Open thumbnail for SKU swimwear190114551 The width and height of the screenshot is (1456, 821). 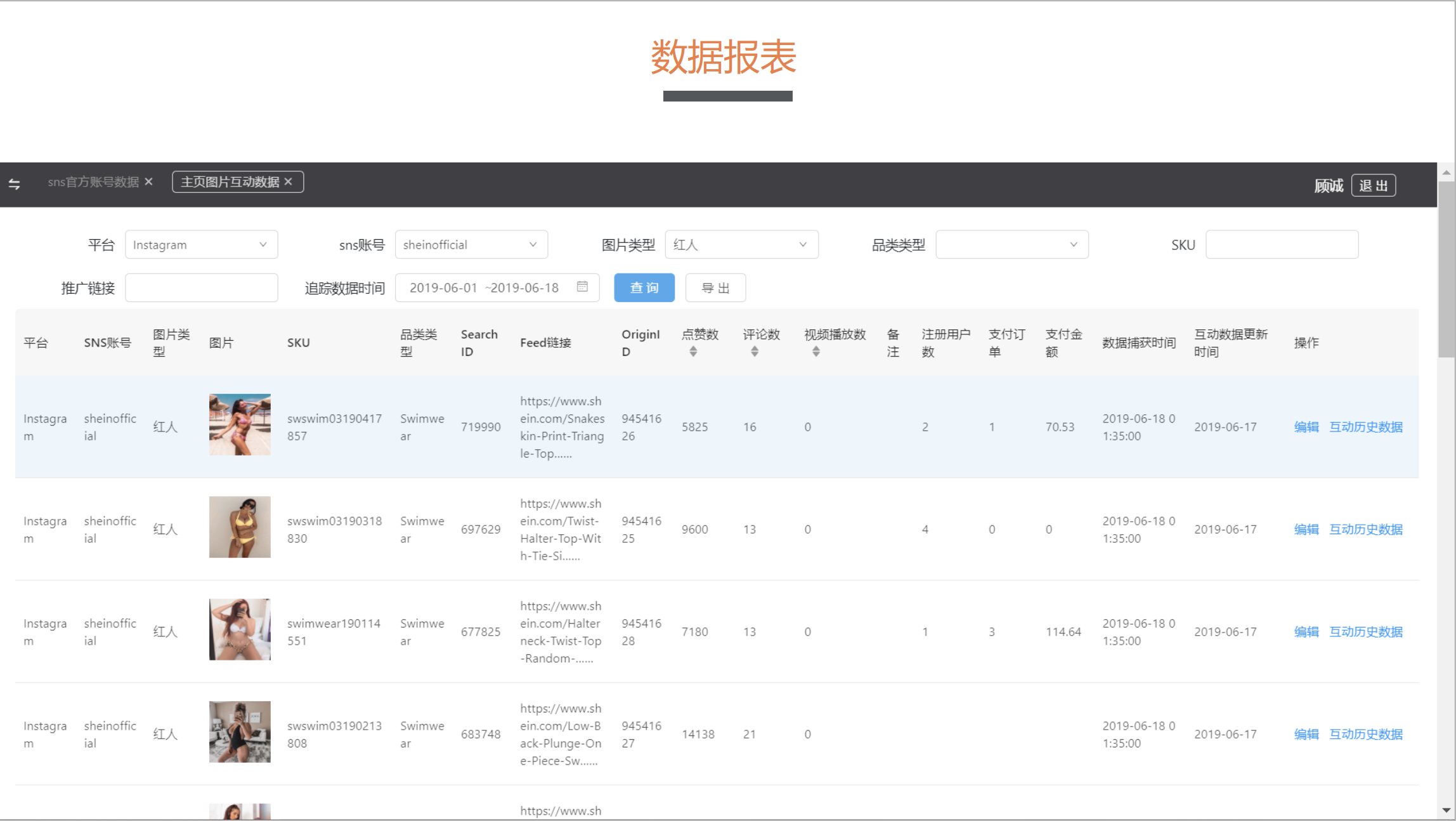point(240,629)
